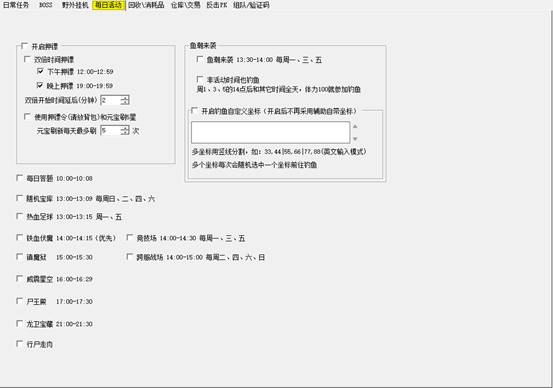Open the BOSS tab
The height and width of the screenshot is (388, 553).
[45, 5]
